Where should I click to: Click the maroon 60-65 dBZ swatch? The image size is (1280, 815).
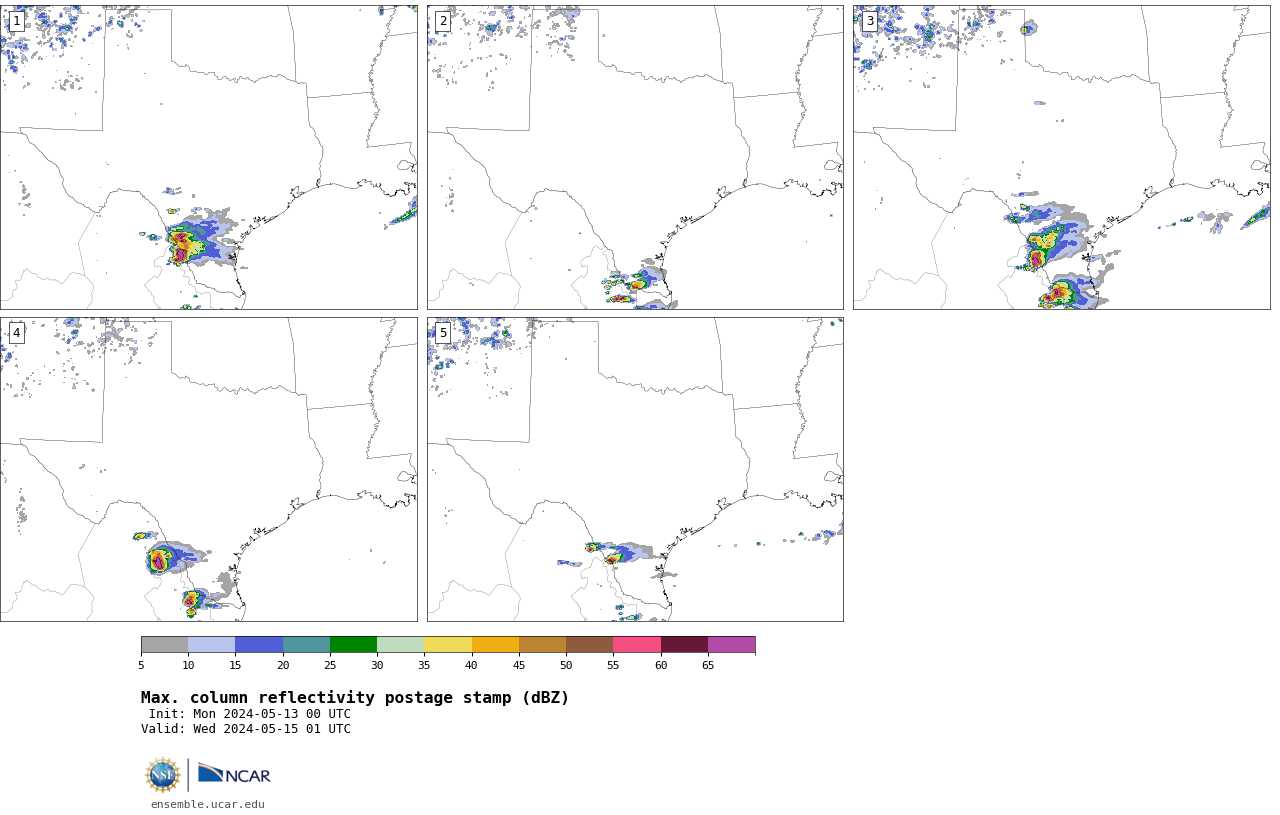tap(684, 644)
